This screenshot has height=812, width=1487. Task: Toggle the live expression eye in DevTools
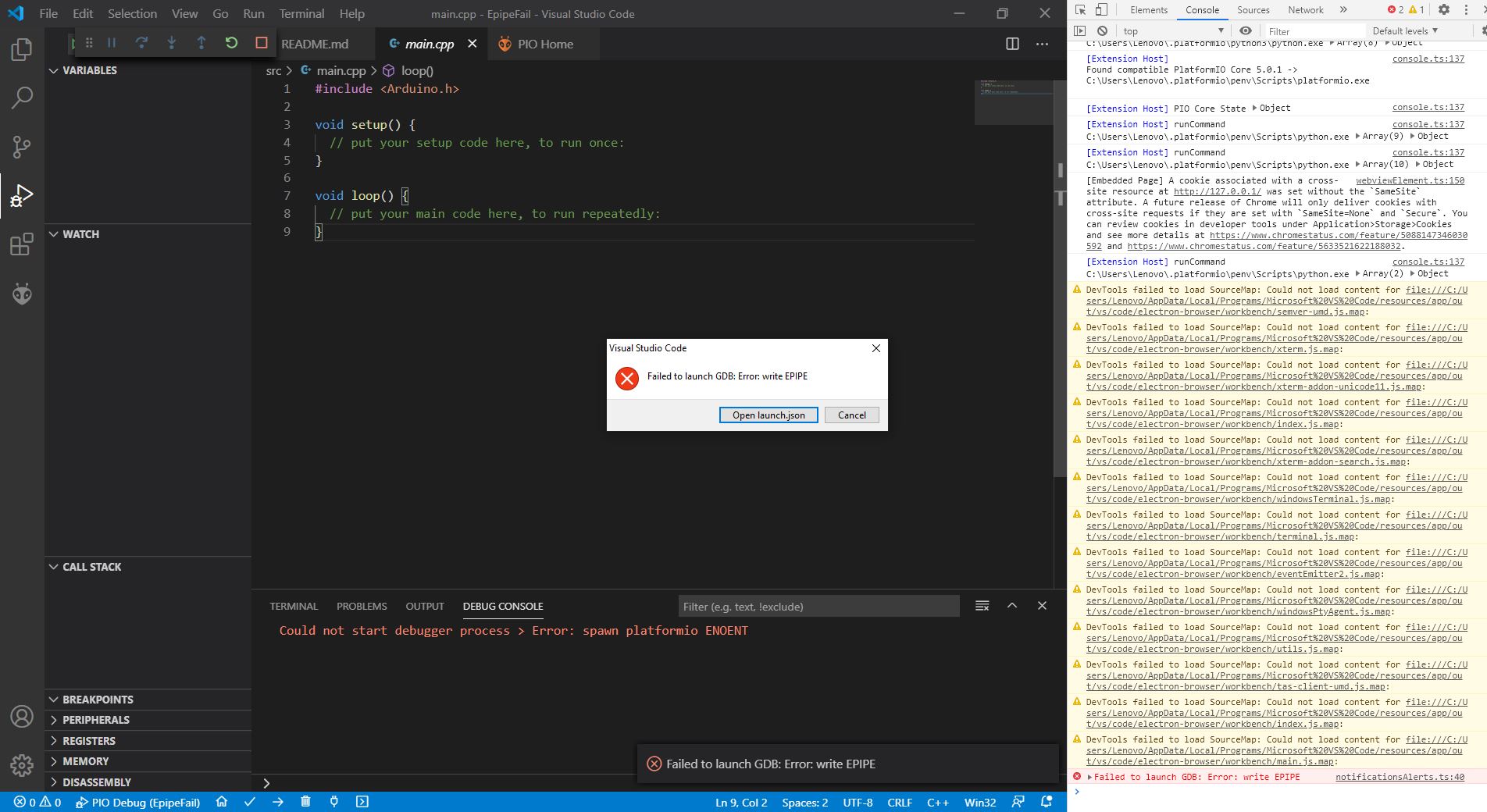pyautogui.click(x=1245, y=30)
